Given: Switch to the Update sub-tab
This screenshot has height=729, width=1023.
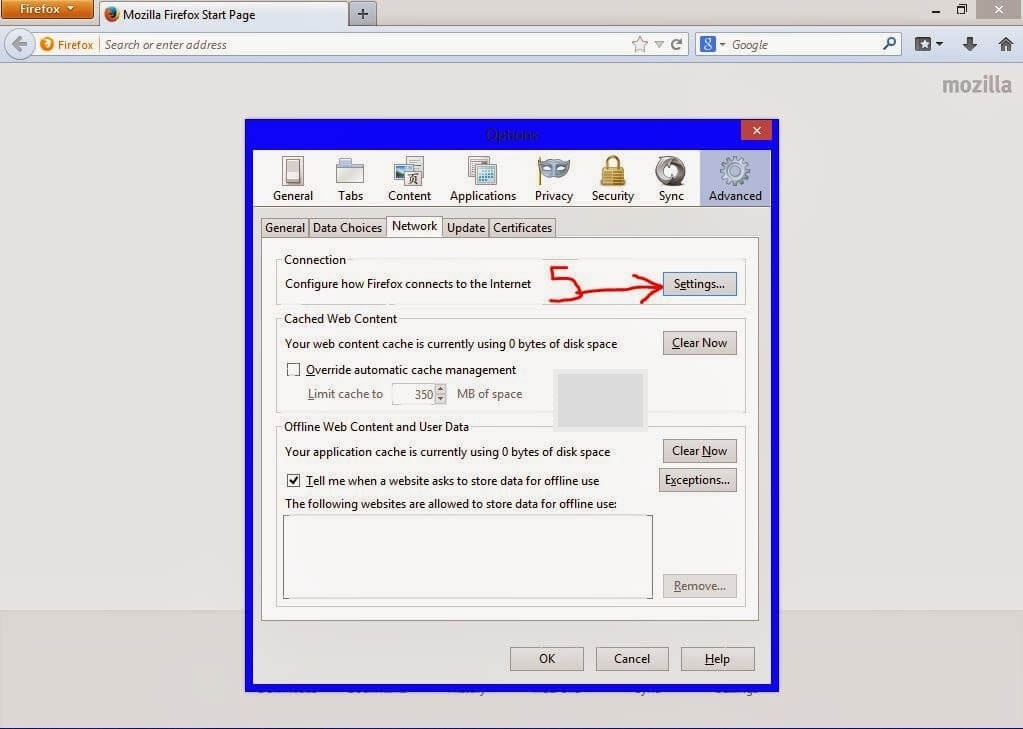Looking at the screenshot, I should 465,228.
